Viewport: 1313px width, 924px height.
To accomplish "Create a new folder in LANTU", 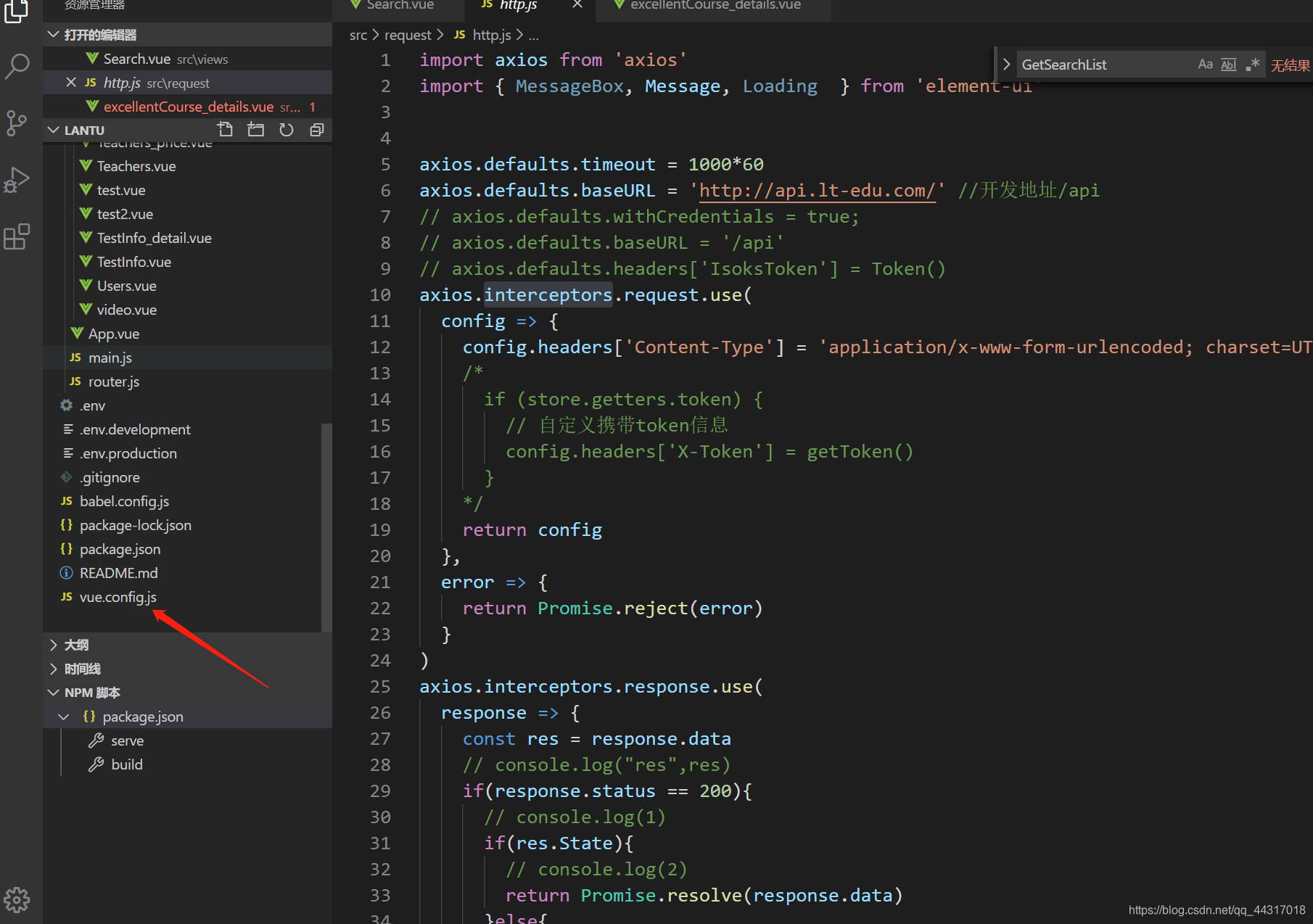I will [x=256, y=130].
